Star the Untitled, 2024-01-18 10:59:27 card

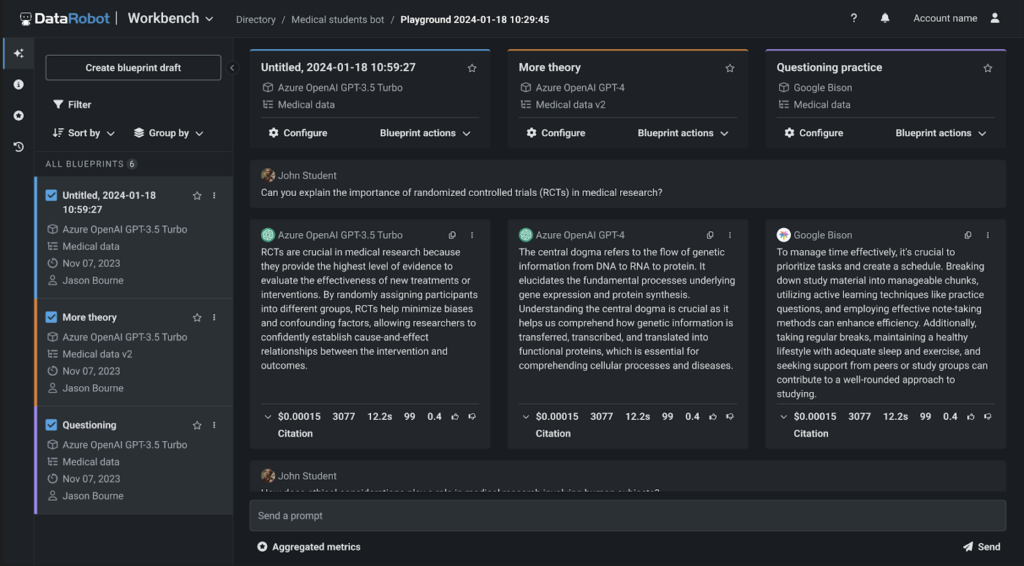[472, 68]
